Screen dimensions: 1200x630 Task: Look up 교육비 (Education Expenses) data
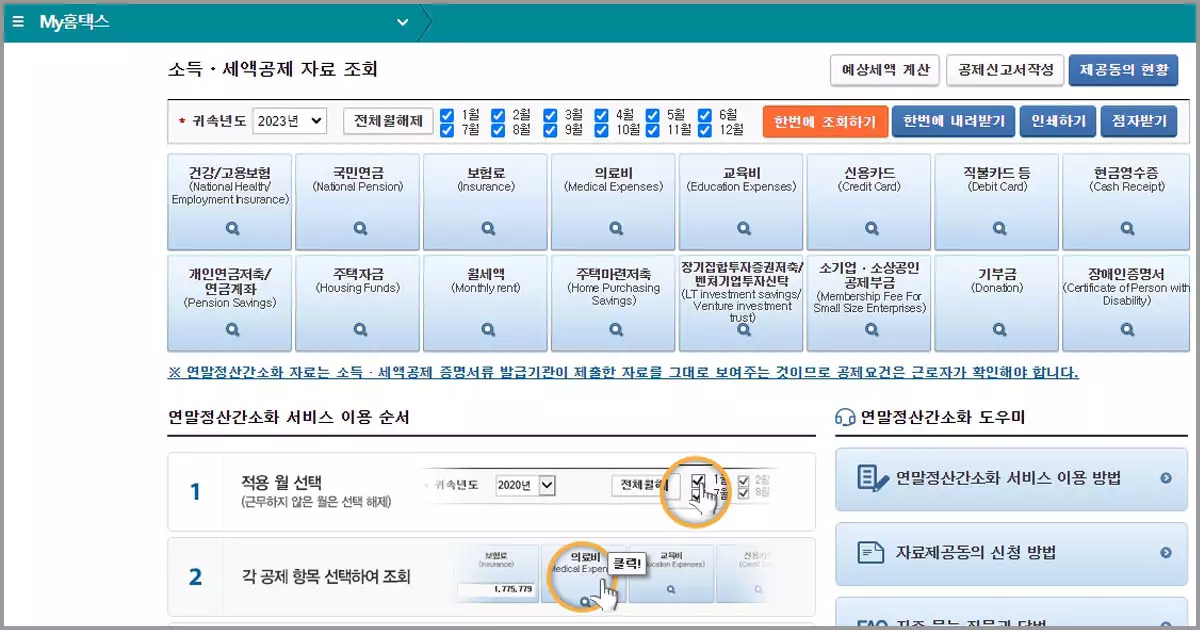(741, 228)
